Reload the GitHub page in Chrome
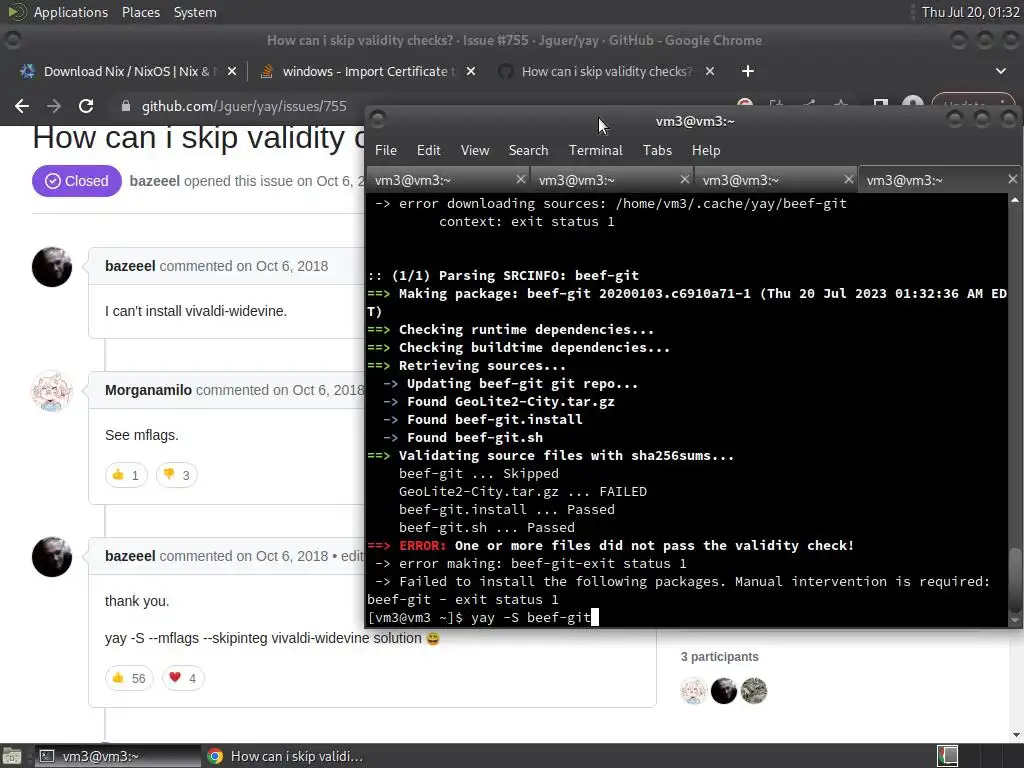This screenshot has height=768, width=1024. pos(86,106)
